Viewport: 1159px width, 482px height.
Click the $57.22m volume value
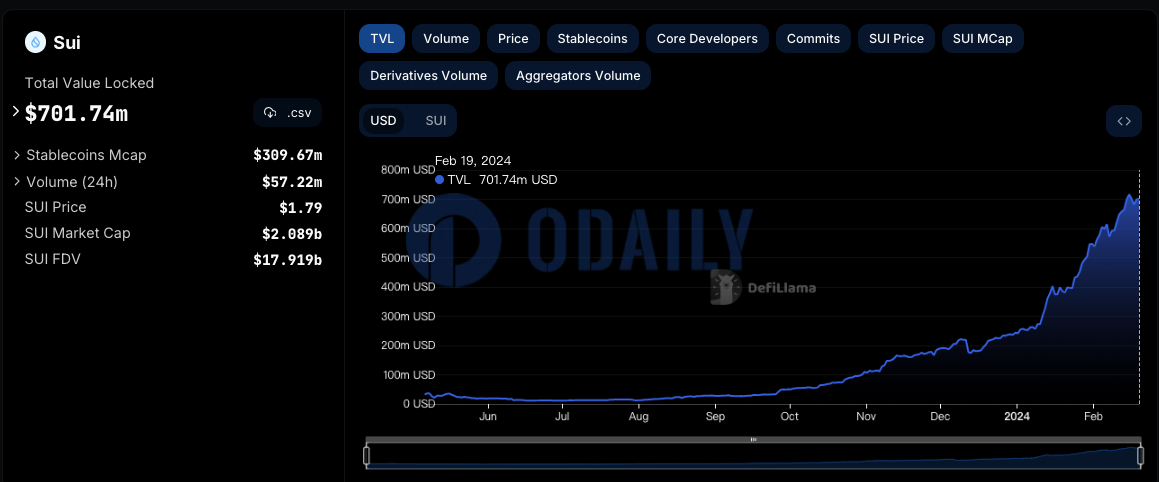292,182
